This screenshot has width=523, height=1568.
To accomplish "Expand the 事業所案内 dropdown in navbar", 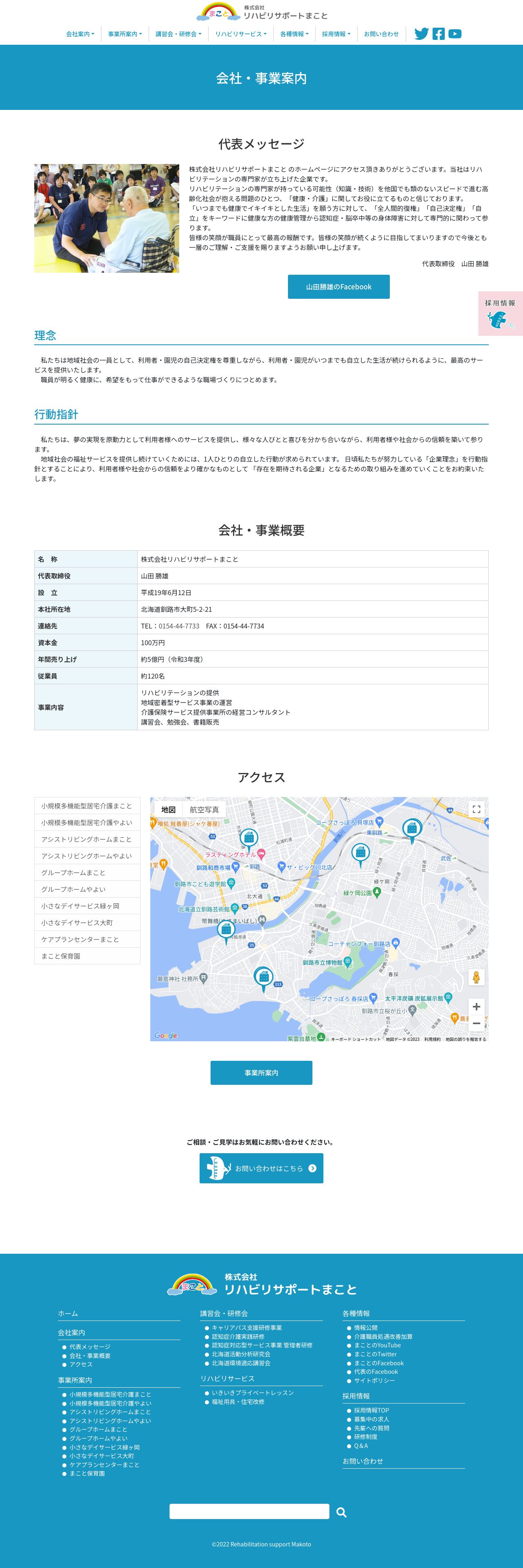I will (125, 34).
